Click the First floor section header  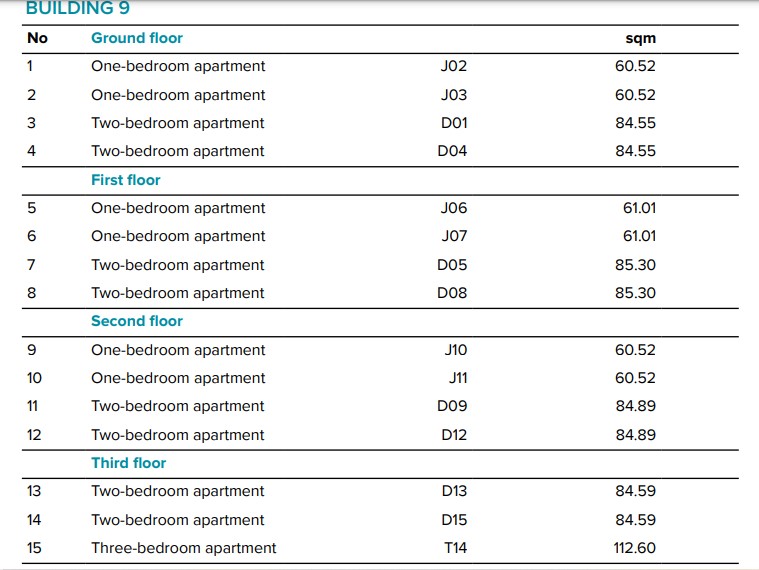(126, 180)
